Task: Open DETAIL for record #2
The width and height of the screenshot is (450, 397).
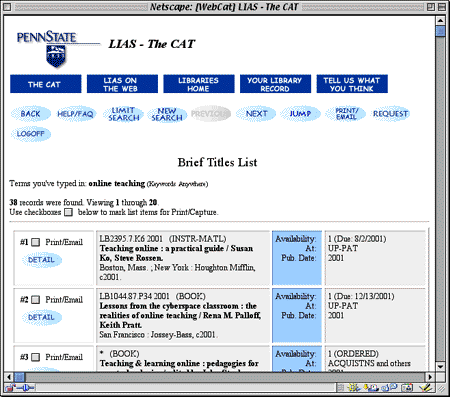Action: 42,317
